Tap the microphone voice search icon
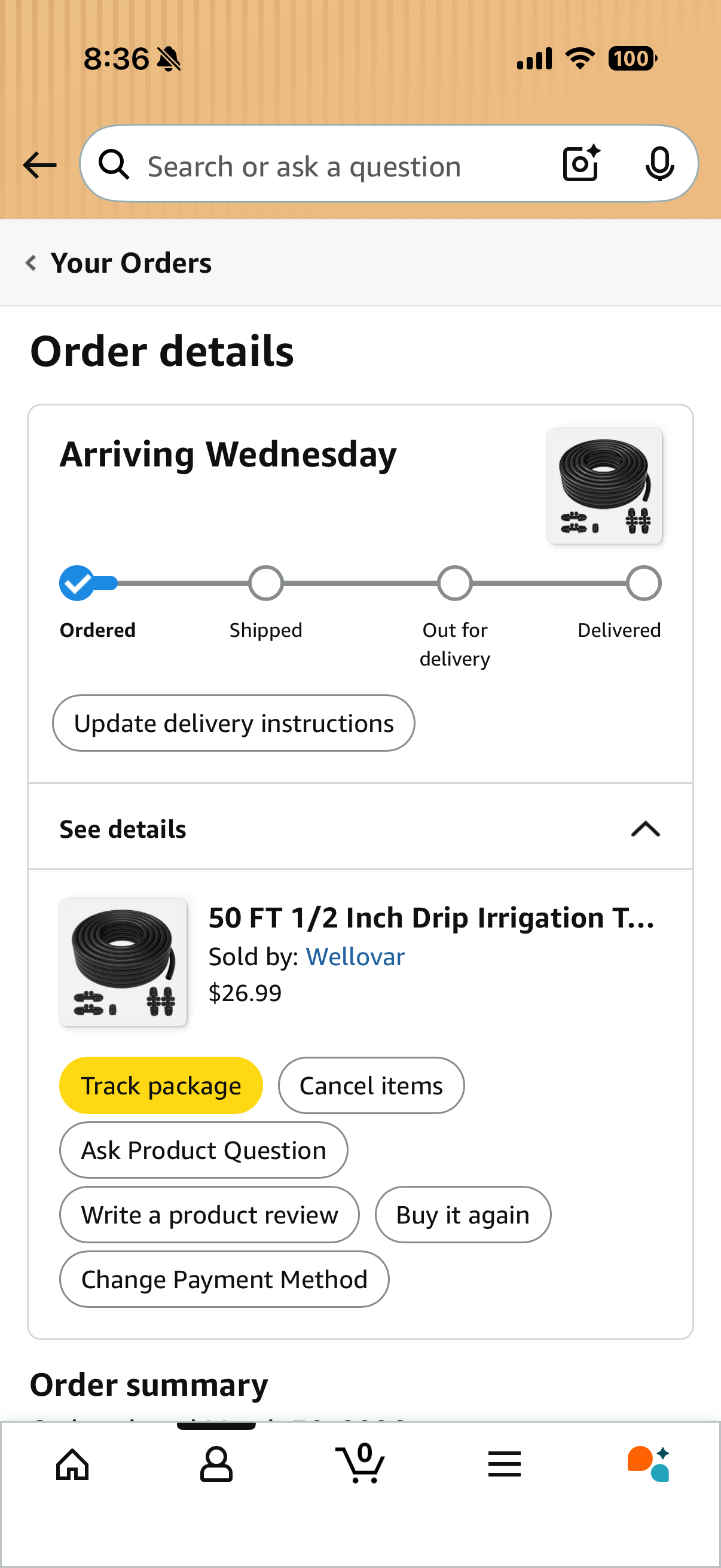Image resolution: width=721 pixels, height=1568 pixels. click(659, 164)
